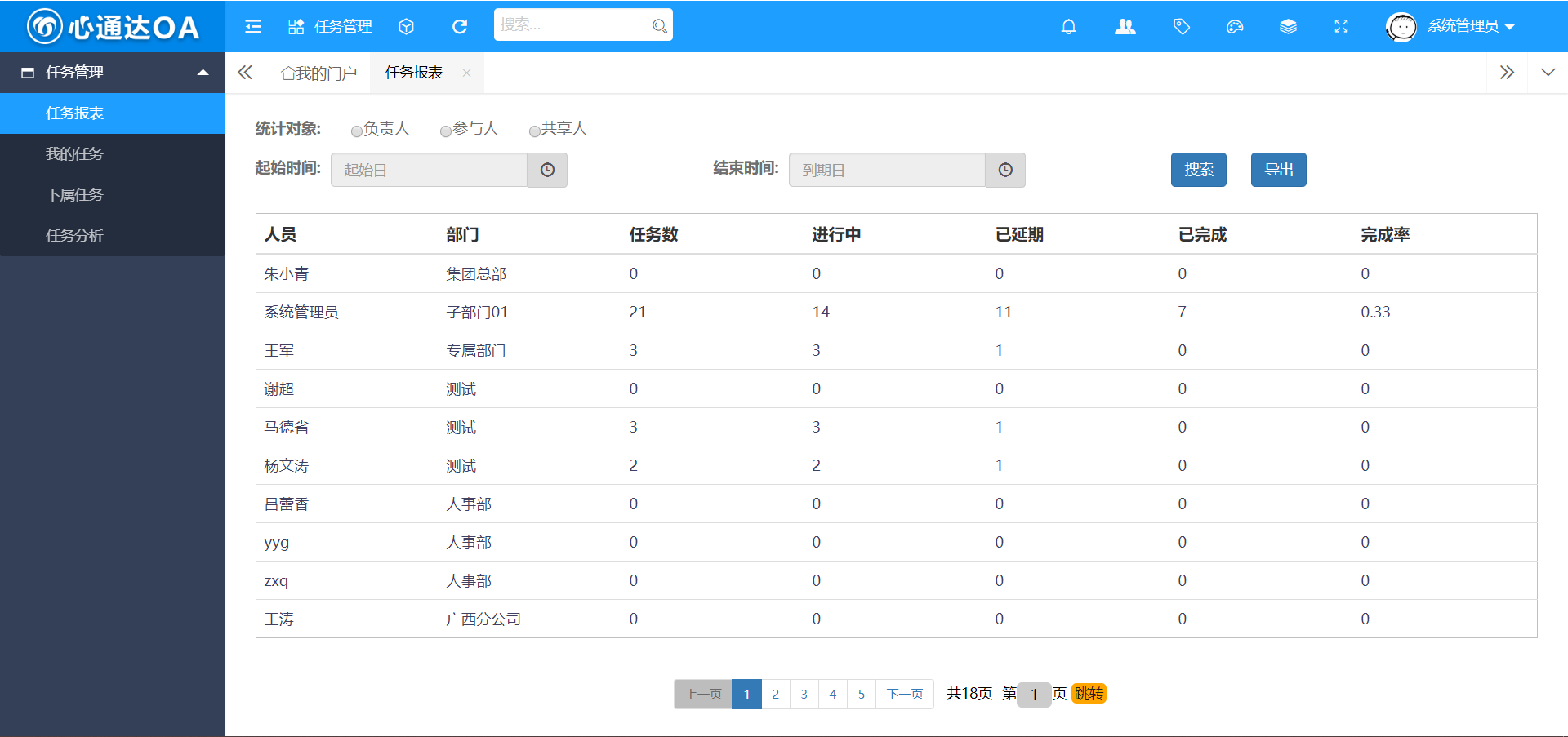The image size is (1568, 737).
Task: Select the 负责人 radio option
Action: coord(356,131)
